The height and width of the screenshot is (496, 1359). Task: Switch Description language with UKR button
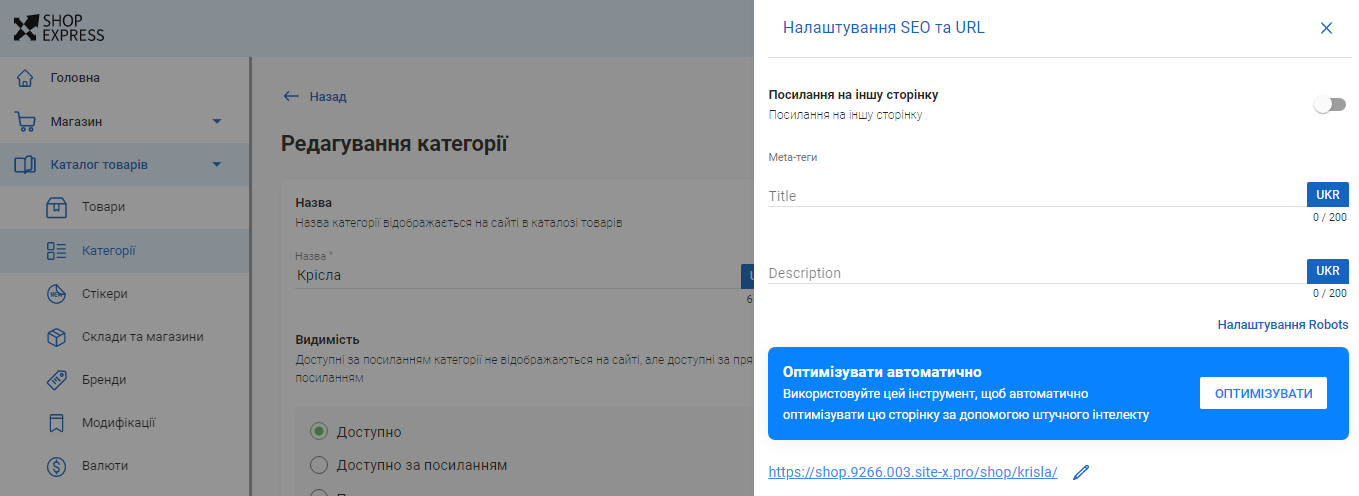pyautogui.click(x=1328, y=271)
